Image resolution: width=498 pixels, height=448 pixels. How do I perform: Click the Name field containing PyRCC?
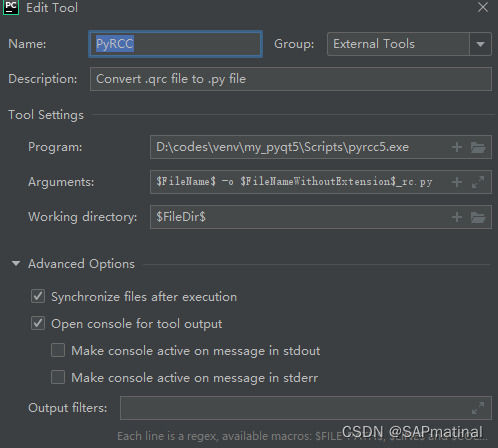pyautogui.click(x=175, y=44)
